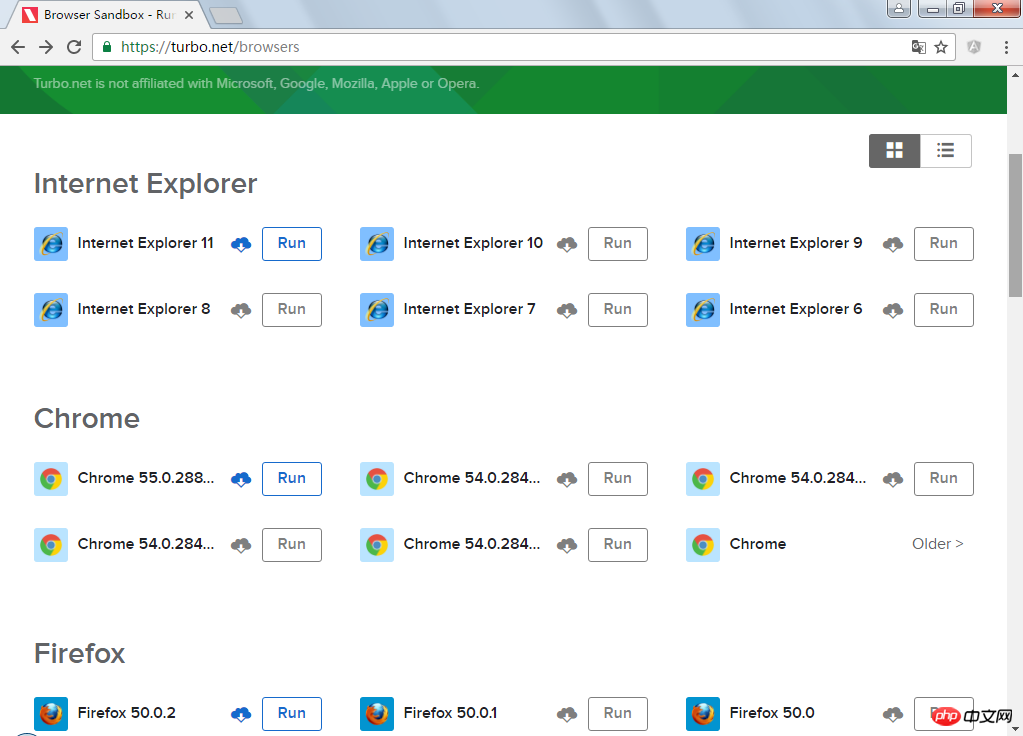Click cloud download icon for Internet Explorer 8
The image size is (1023, 736).
[x=241, y=310]
